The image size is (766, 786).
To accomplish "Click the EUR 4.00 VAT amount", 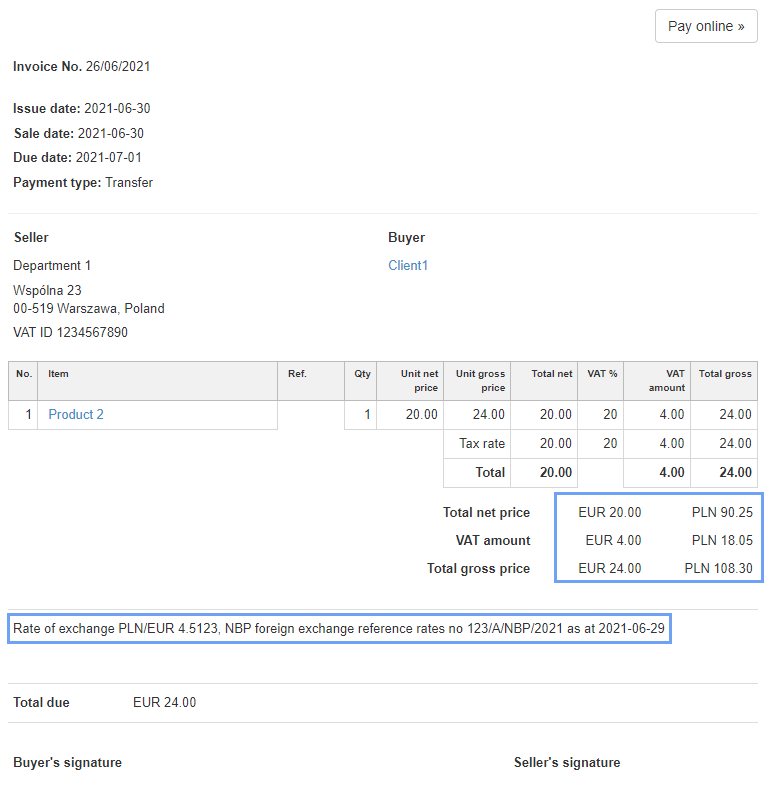I will [613, 540].
